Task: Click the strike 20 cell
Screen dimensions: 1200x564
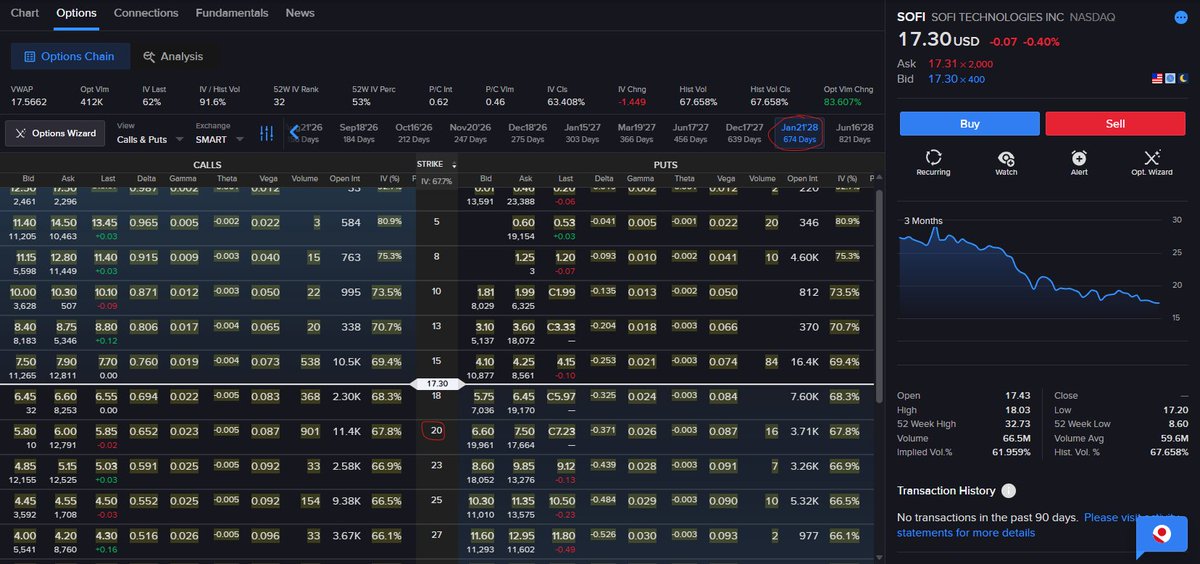Action: (x=436, y=431)
